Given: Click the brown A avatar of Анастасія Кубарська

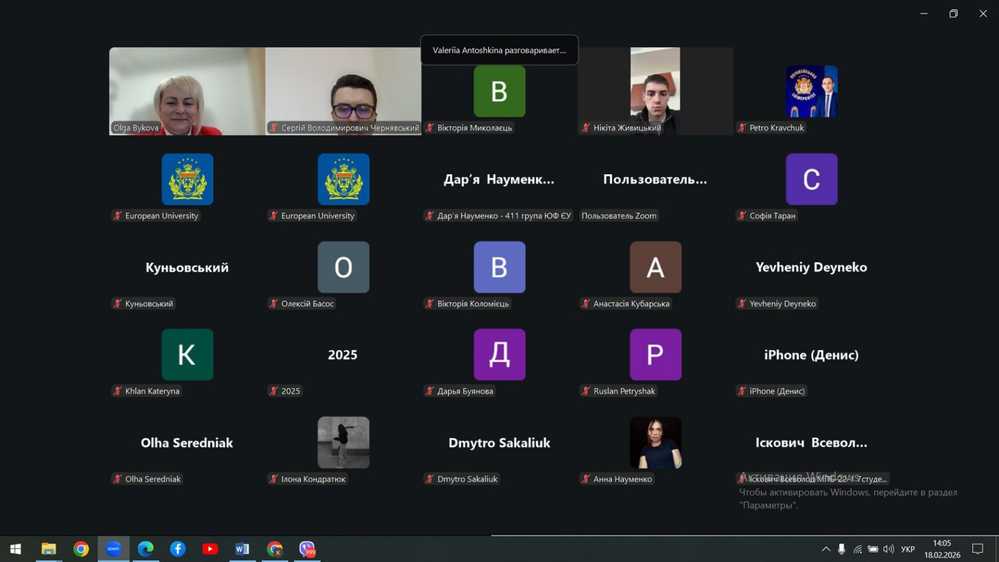Looking at the screenshot, I should tap(655, 267).
